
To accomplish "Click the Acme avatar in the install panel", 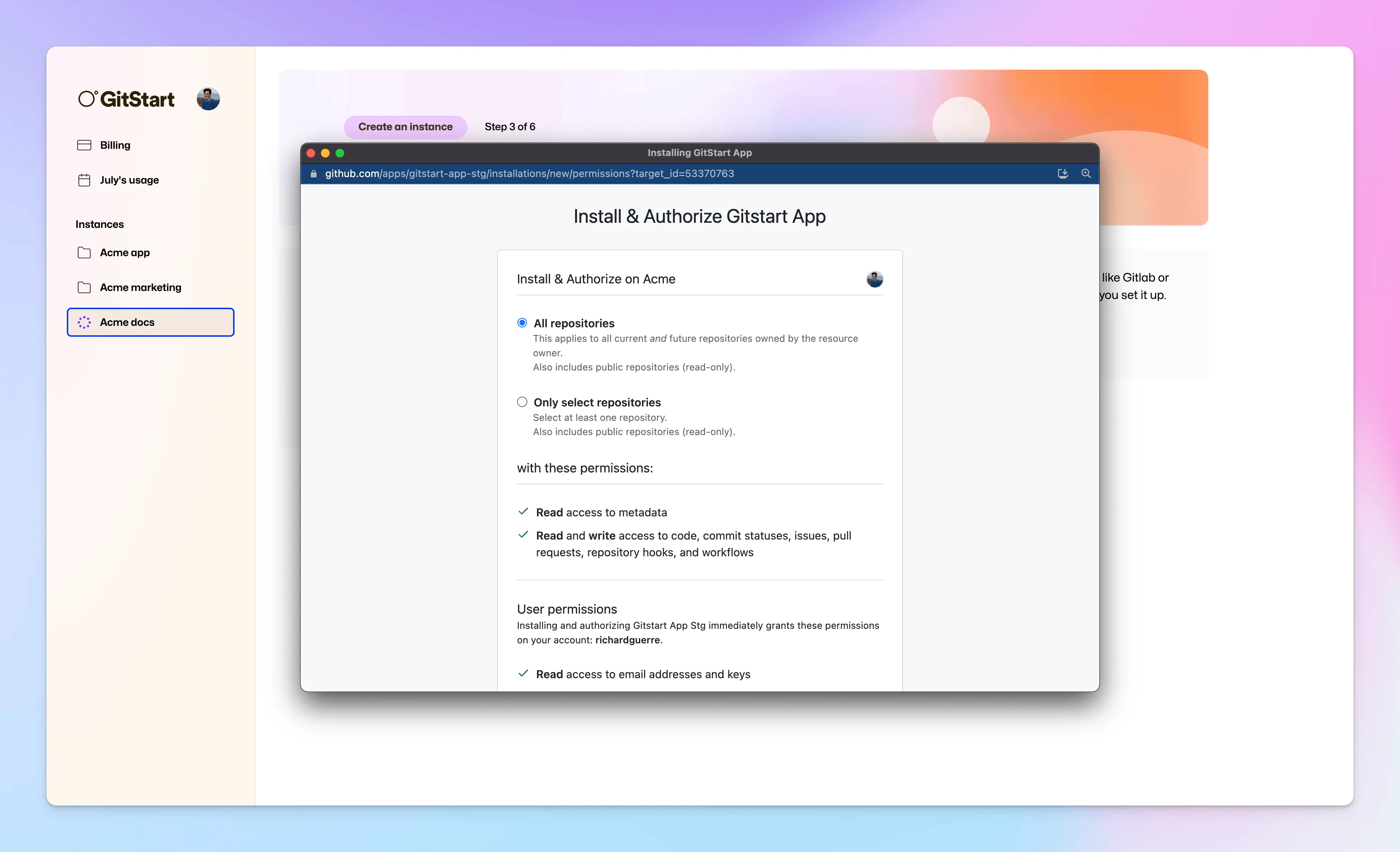I will pyautogui.click(x=874, y=279).
